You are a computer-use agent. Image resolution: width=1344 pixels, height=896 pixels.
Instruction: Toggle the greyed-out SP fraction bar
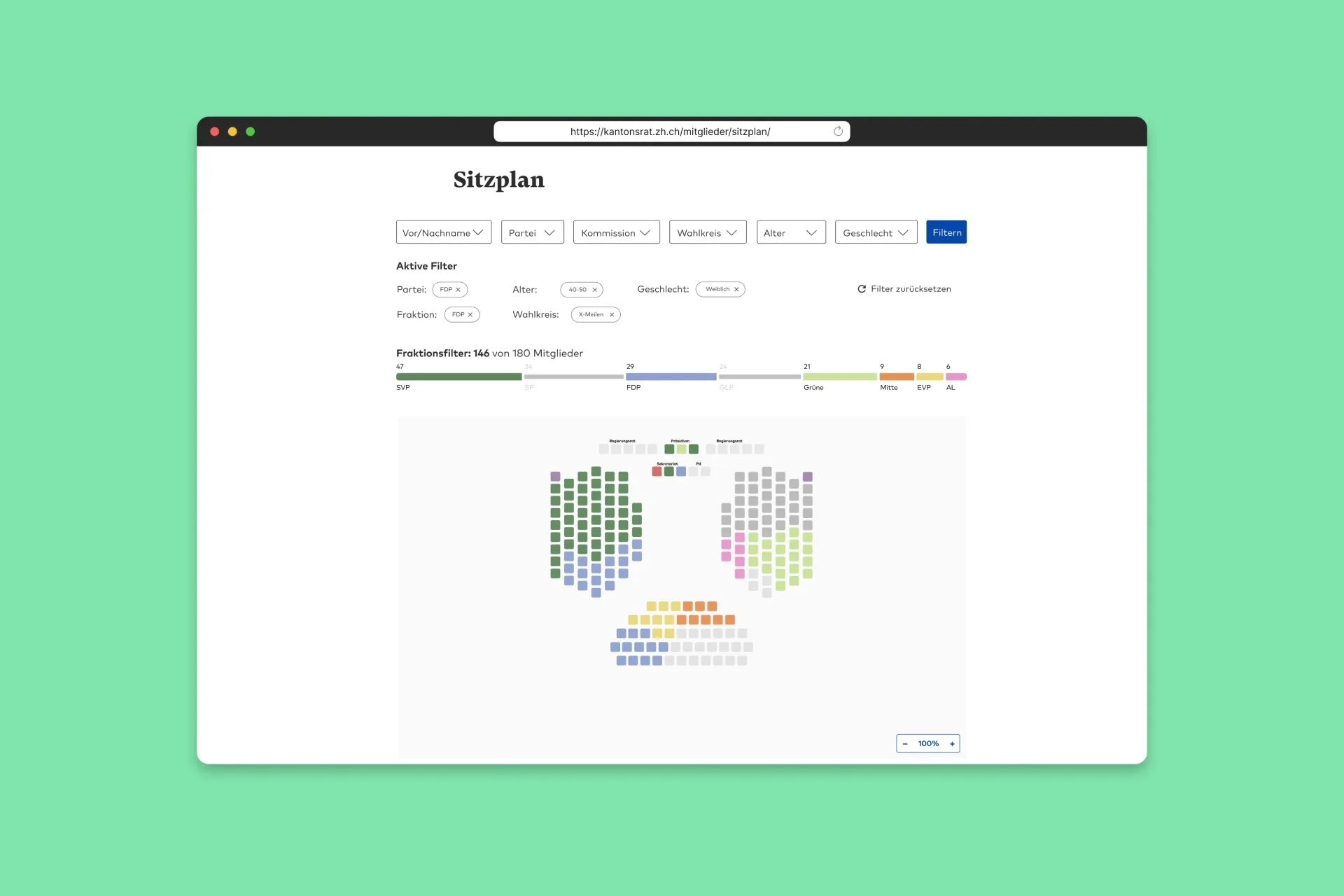click(573, 377)
